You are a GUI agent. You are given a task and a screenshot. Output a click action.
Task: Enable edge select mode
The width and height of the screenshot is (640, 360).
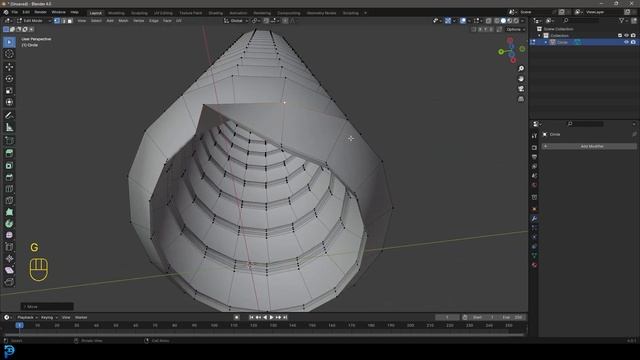[x=63, y=20]
